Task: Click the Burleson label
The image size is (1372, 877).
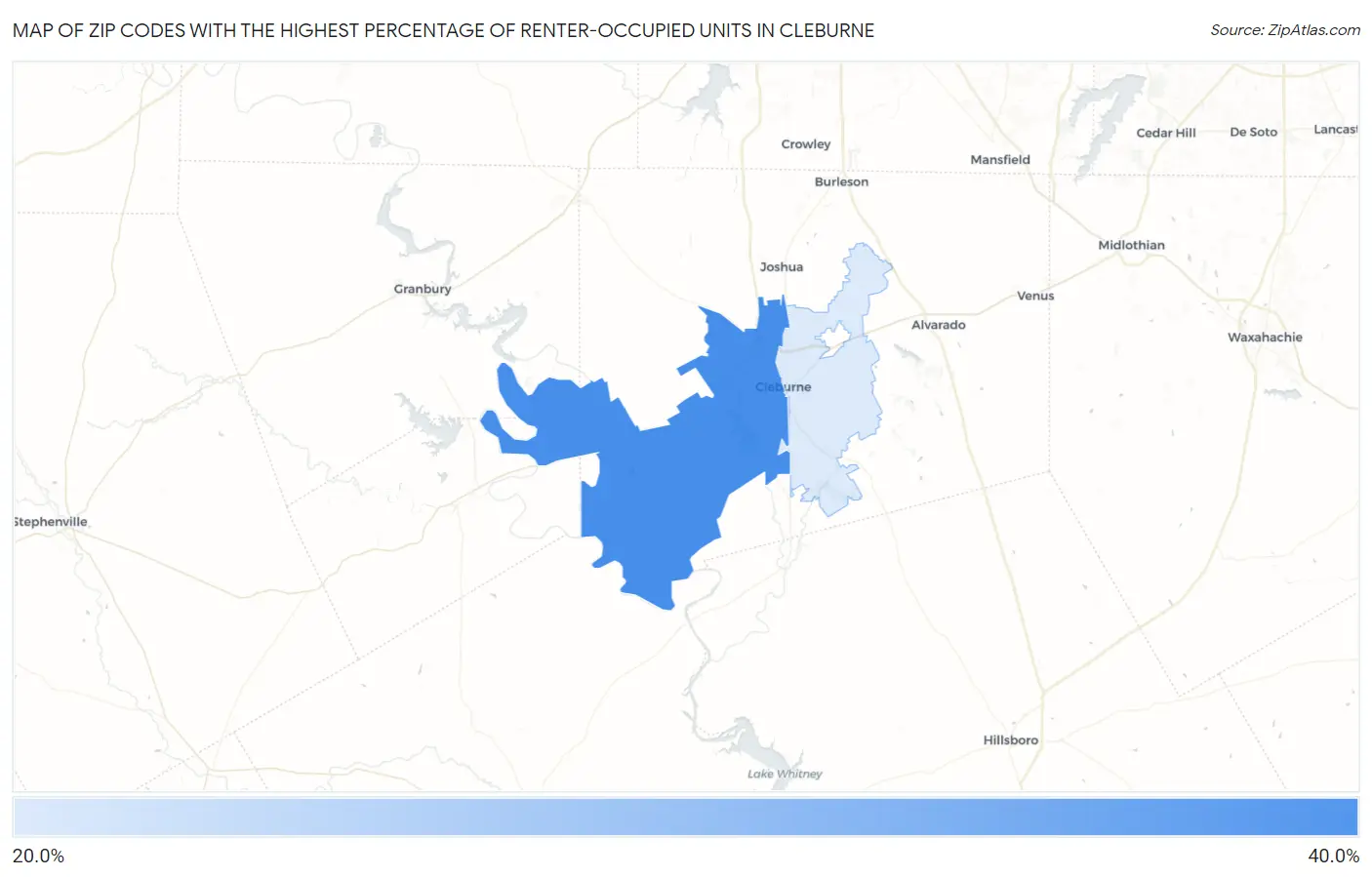Action: click(x=841, y=181)
